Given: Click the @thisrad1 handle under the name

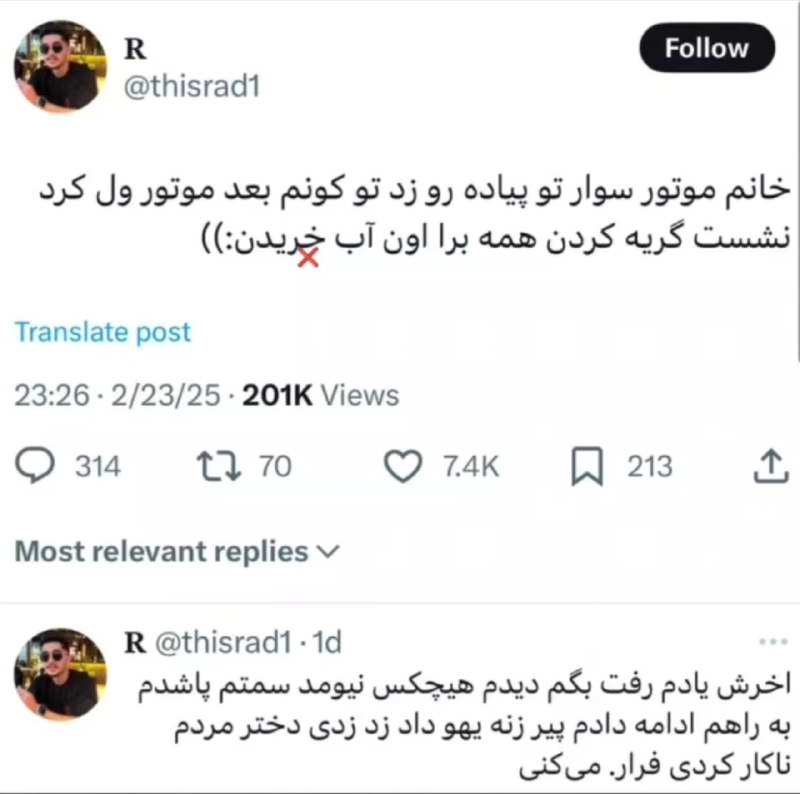Looking at the screenshot, I should click(192, 86).
